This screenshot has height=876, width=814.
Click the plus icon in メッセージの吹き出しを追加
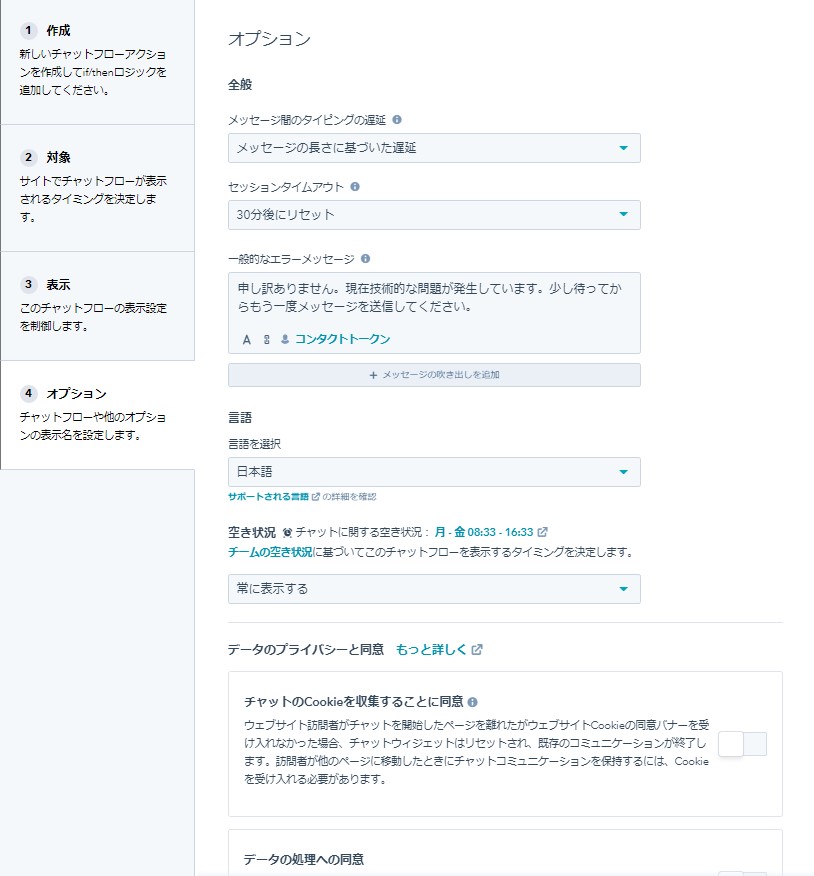[x=373, y=375]
